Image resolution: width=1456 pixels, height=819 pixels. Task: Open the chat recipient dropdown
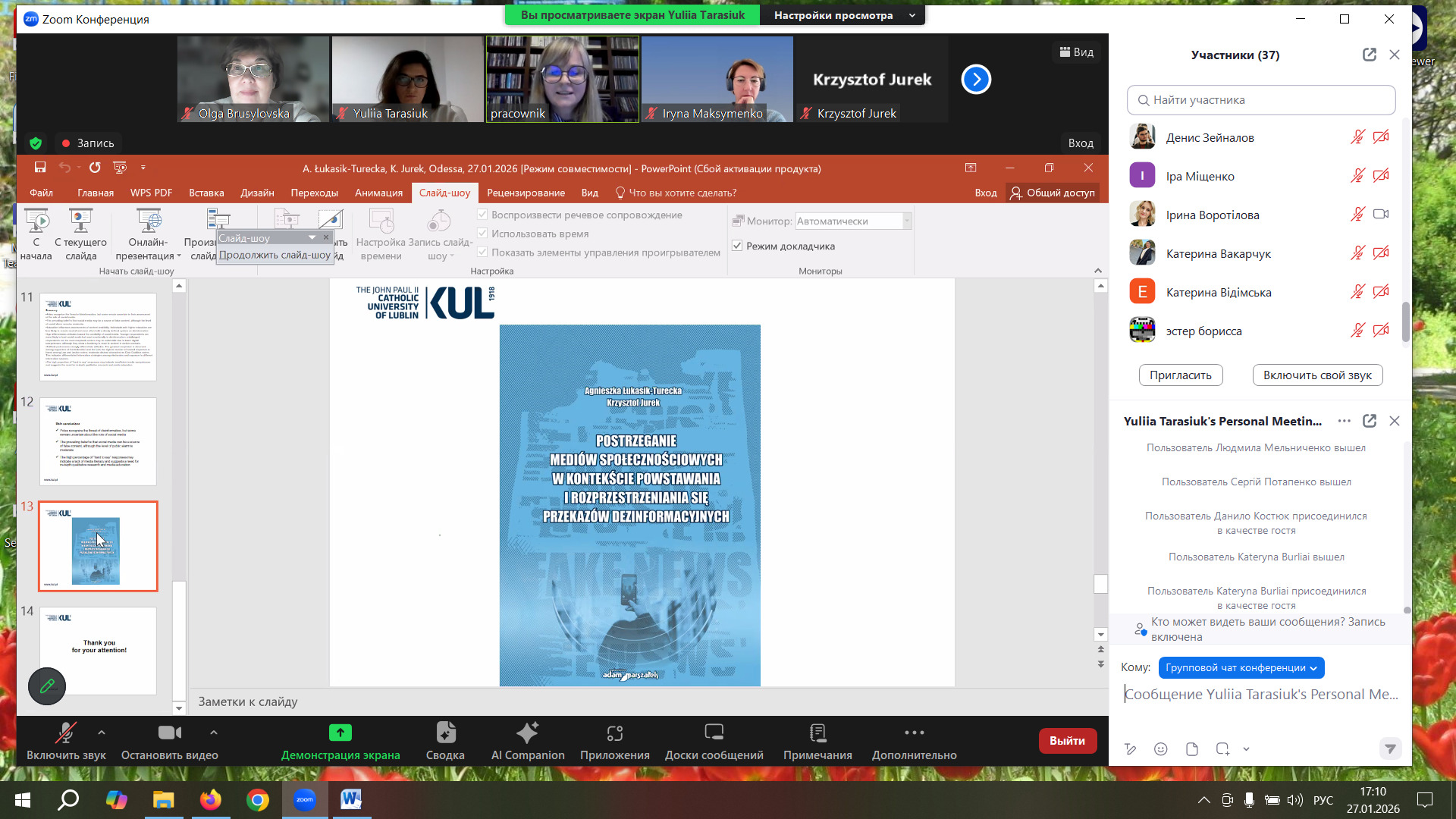pos(1241,668)
